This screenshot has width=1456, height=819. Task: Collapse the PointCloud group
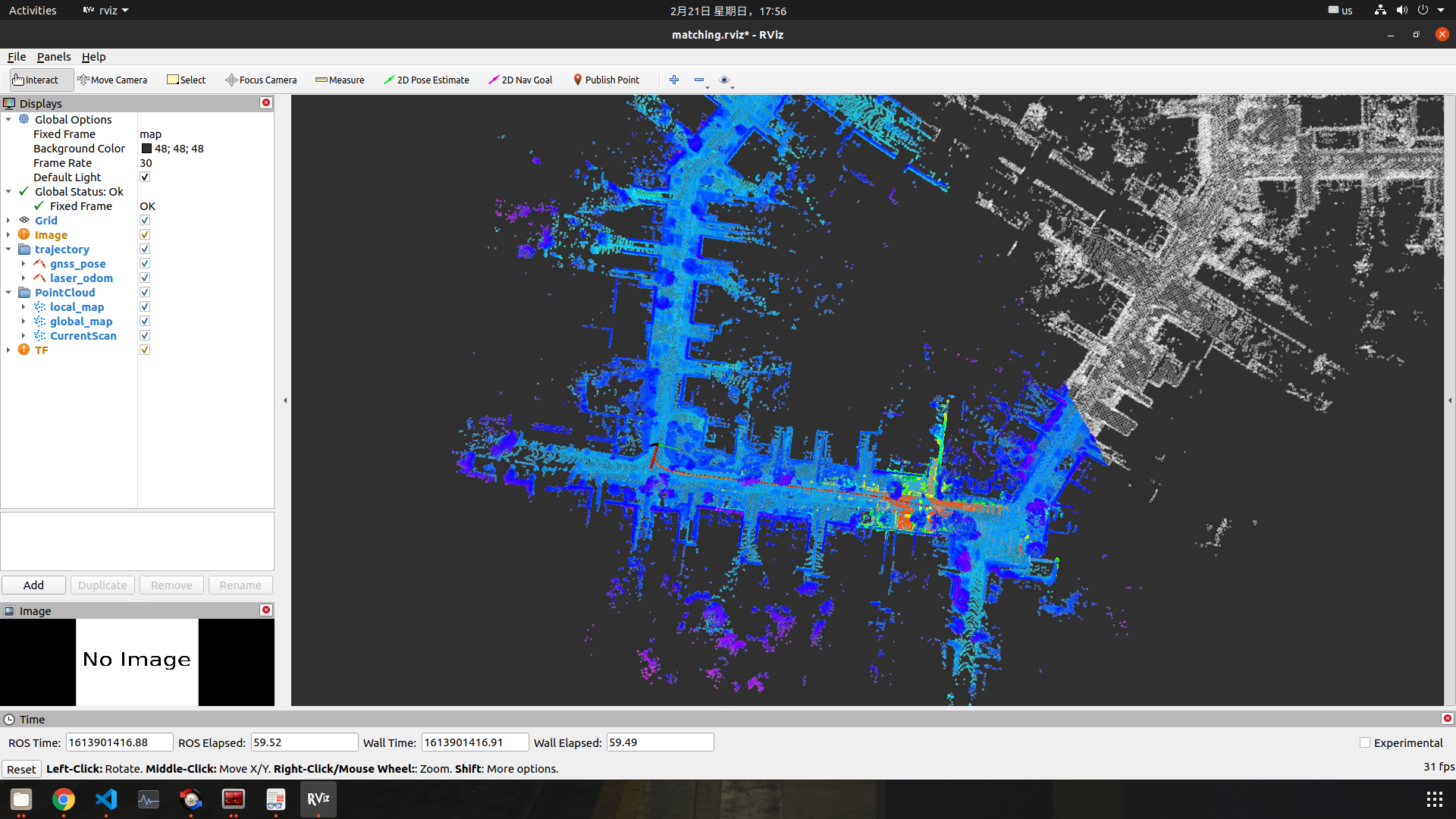[x=8, y=292]
